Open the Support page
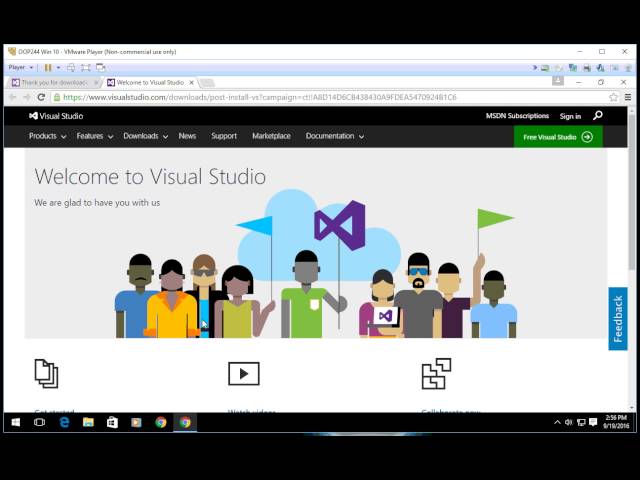 (224, 136)
